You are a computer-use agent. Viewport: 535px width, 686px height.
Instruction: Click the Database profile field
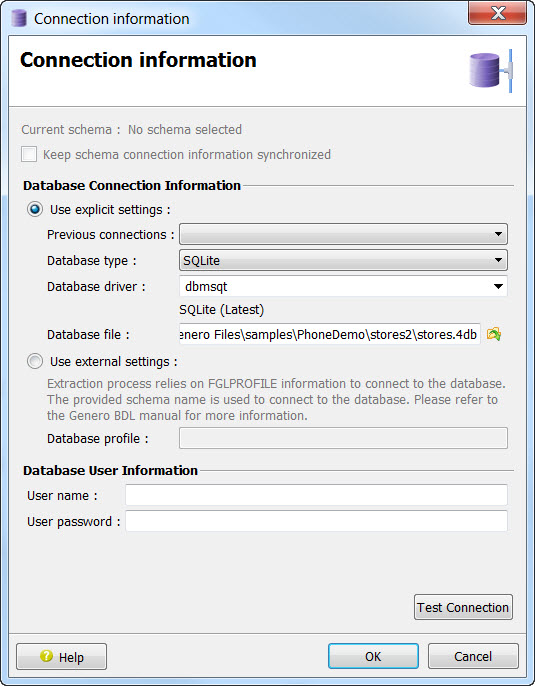point(343,438)
